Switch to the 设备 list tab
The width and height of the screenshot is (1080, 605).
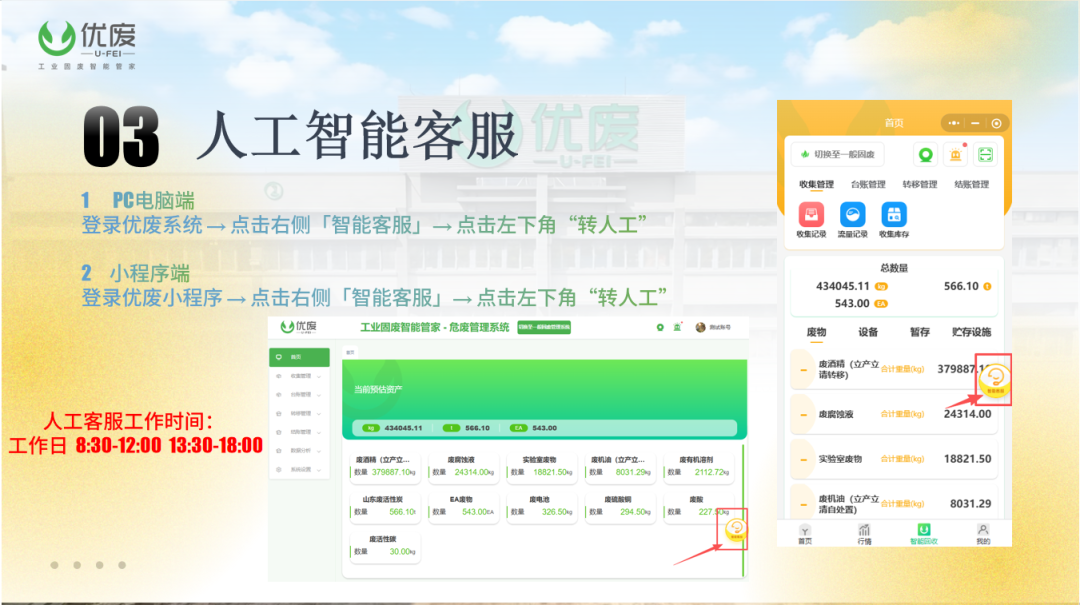pos(868,332)
